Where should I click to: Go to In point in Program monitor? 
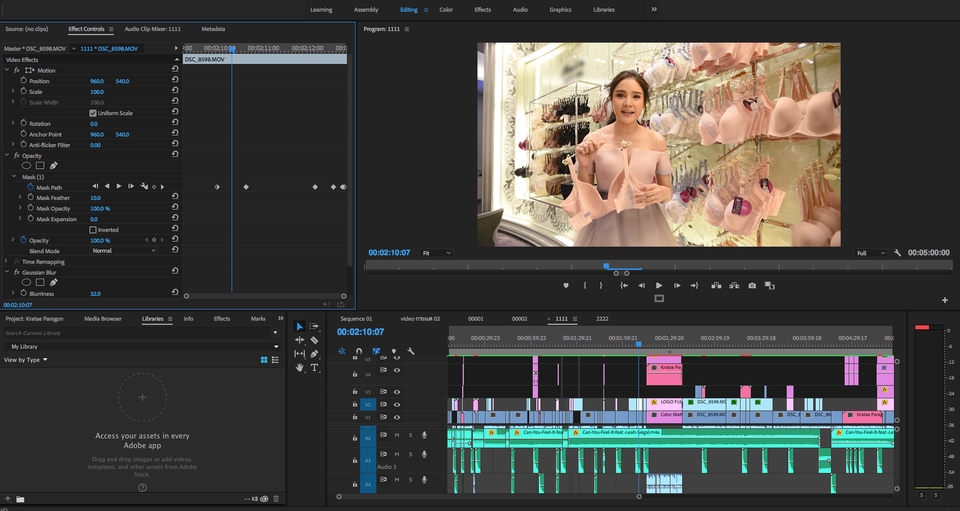(x=624, y=285)
